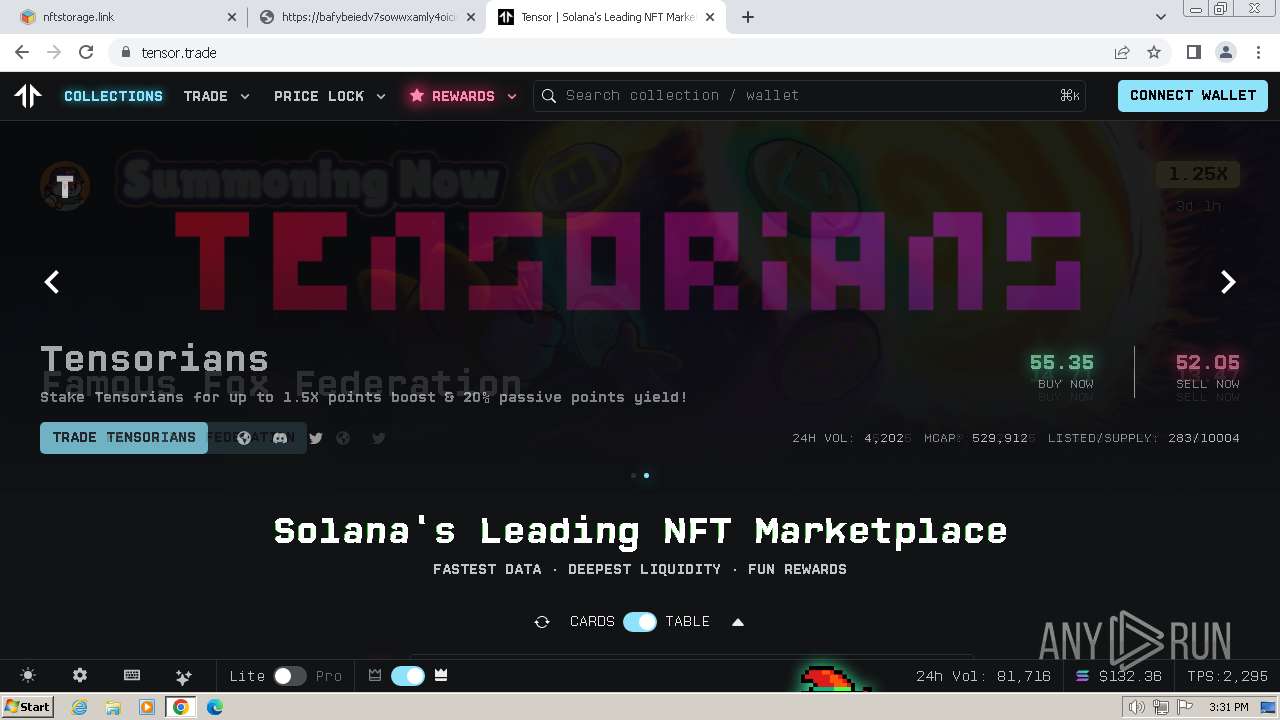Go back in browser history
Viewport: 1280px width, 720px height.
[22, 52]
